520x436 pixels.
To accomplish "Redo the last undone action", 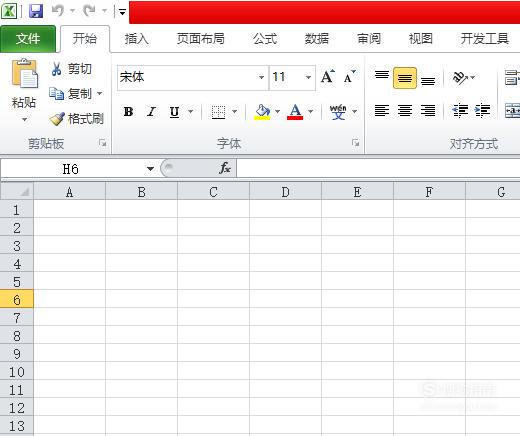I will [89, 11].
